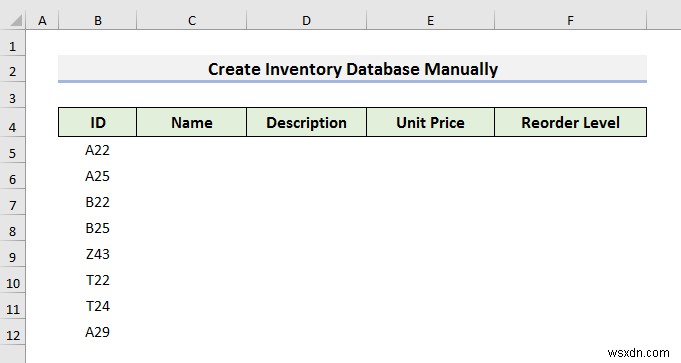Click the cell containing B22

(98, 202)
